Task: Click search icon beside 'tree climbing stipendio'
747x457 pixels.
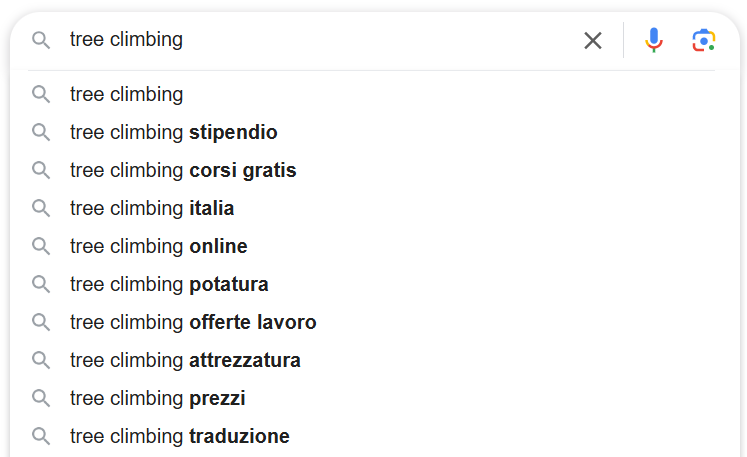Action: coord(41,132)
